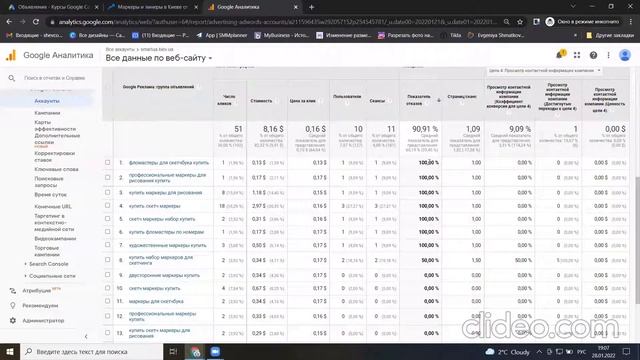640x360 pixels.
Task: Click the vertical page scrollbar
Action: [x=637, y=240]
